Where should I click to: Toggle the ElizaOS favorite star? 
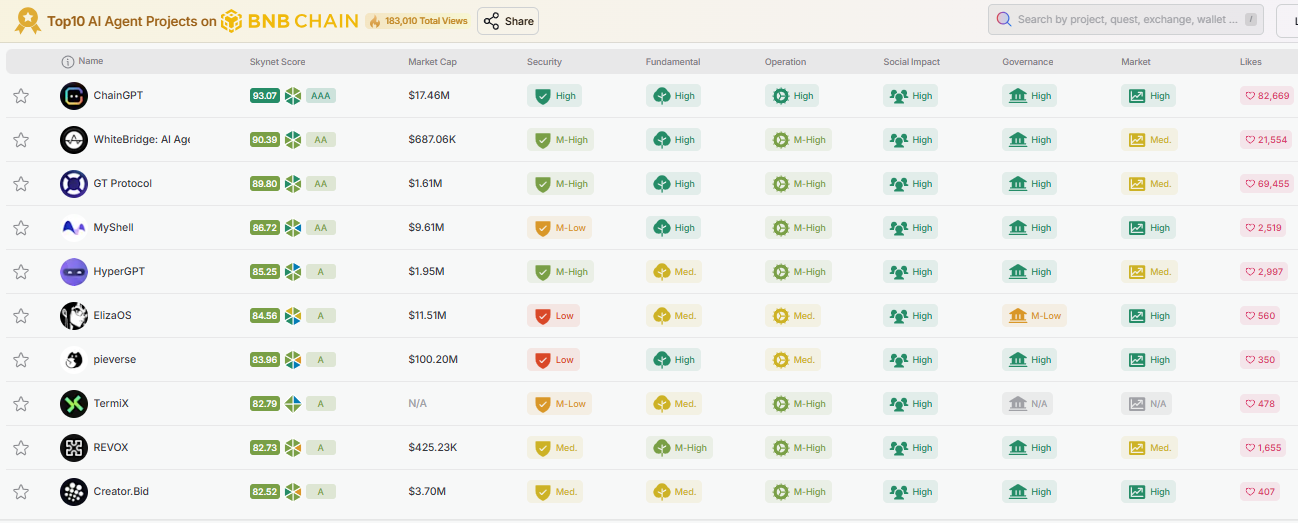click(x=20, y=316)
